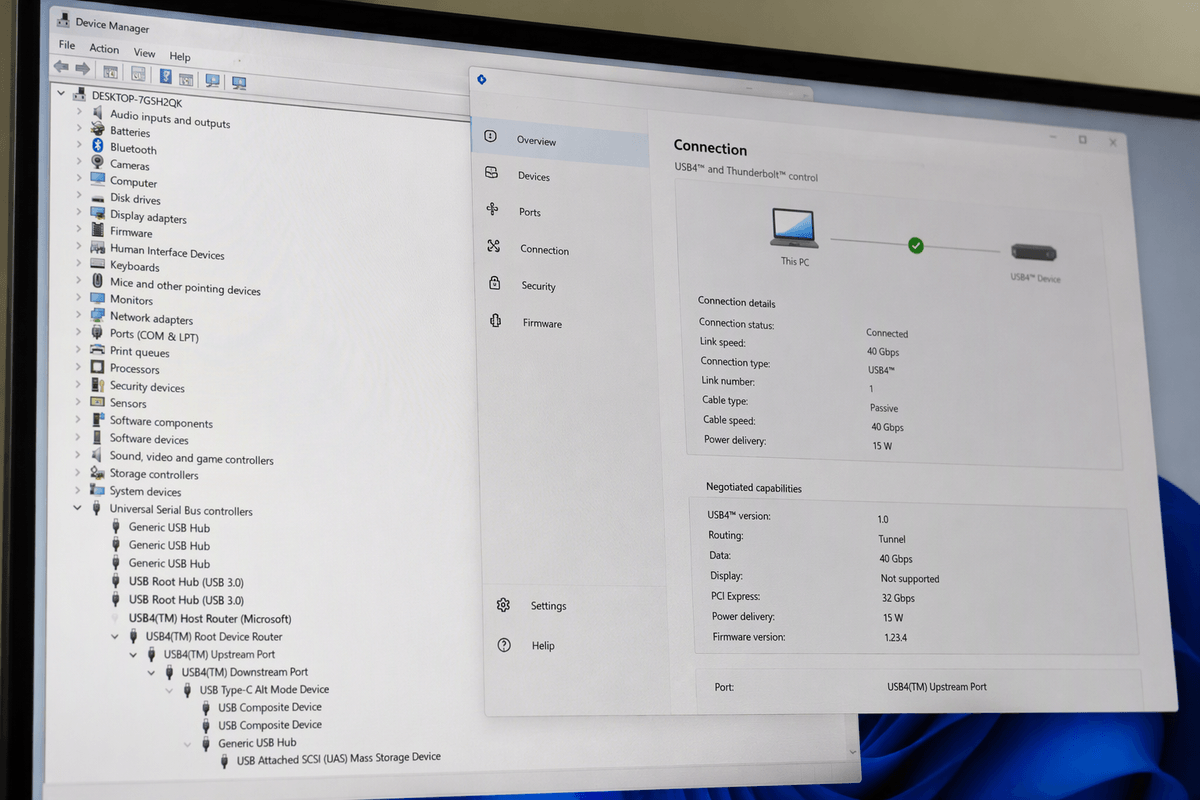Select the Network adapters icon
The image size is (1200, 800).
97,316
